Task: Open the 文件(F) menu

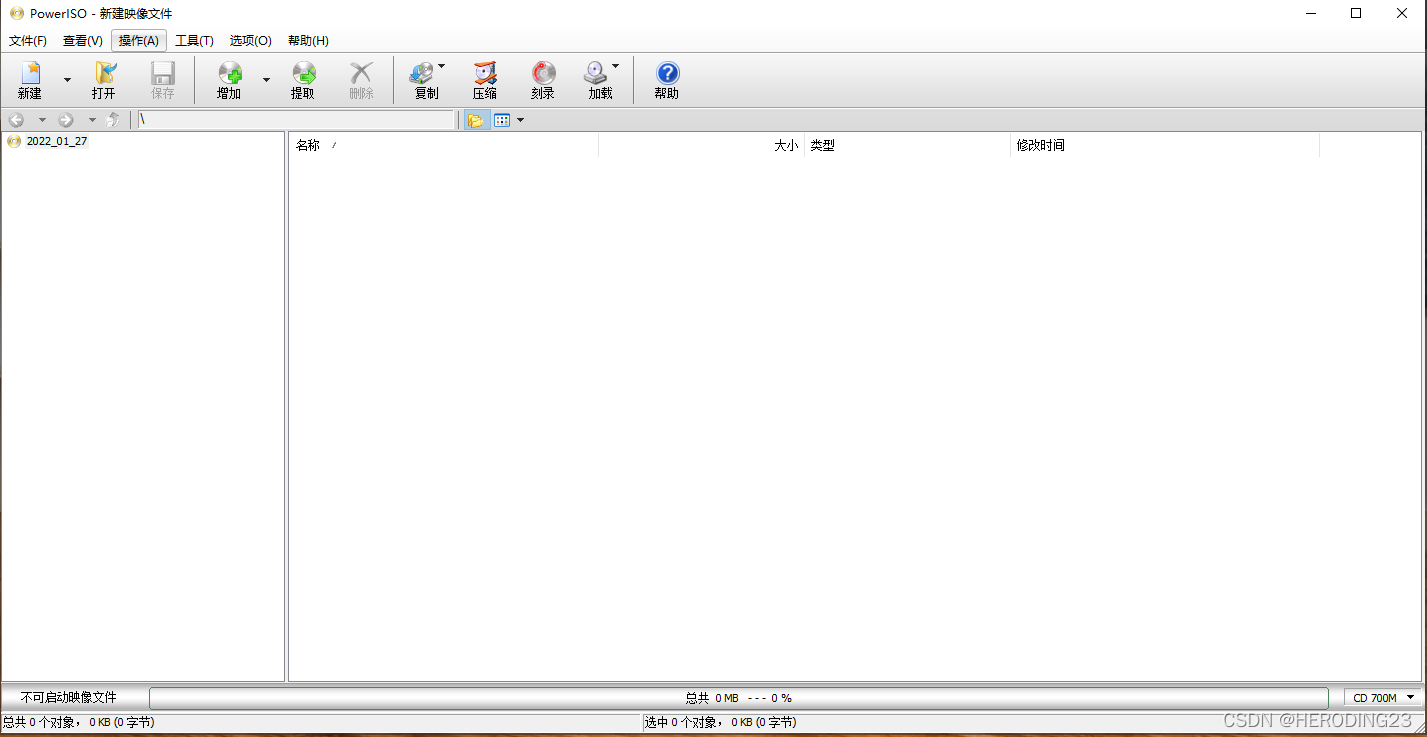Action: [28, 41]
